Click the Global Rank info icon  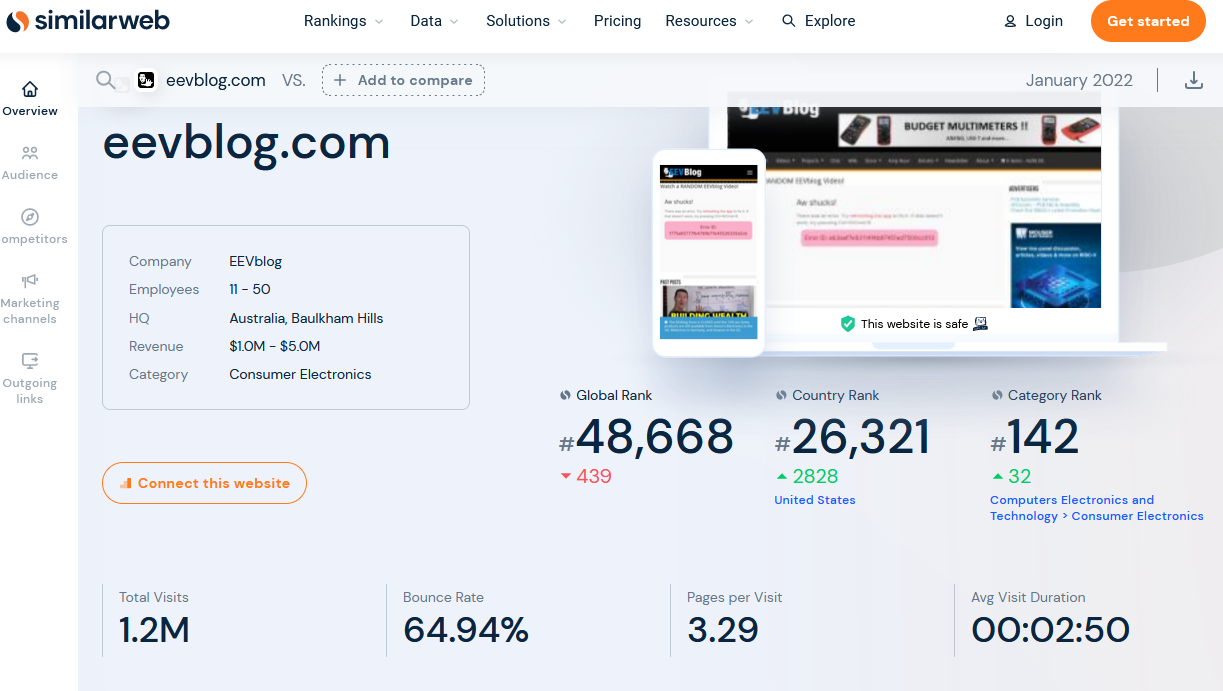click(565, 395)
